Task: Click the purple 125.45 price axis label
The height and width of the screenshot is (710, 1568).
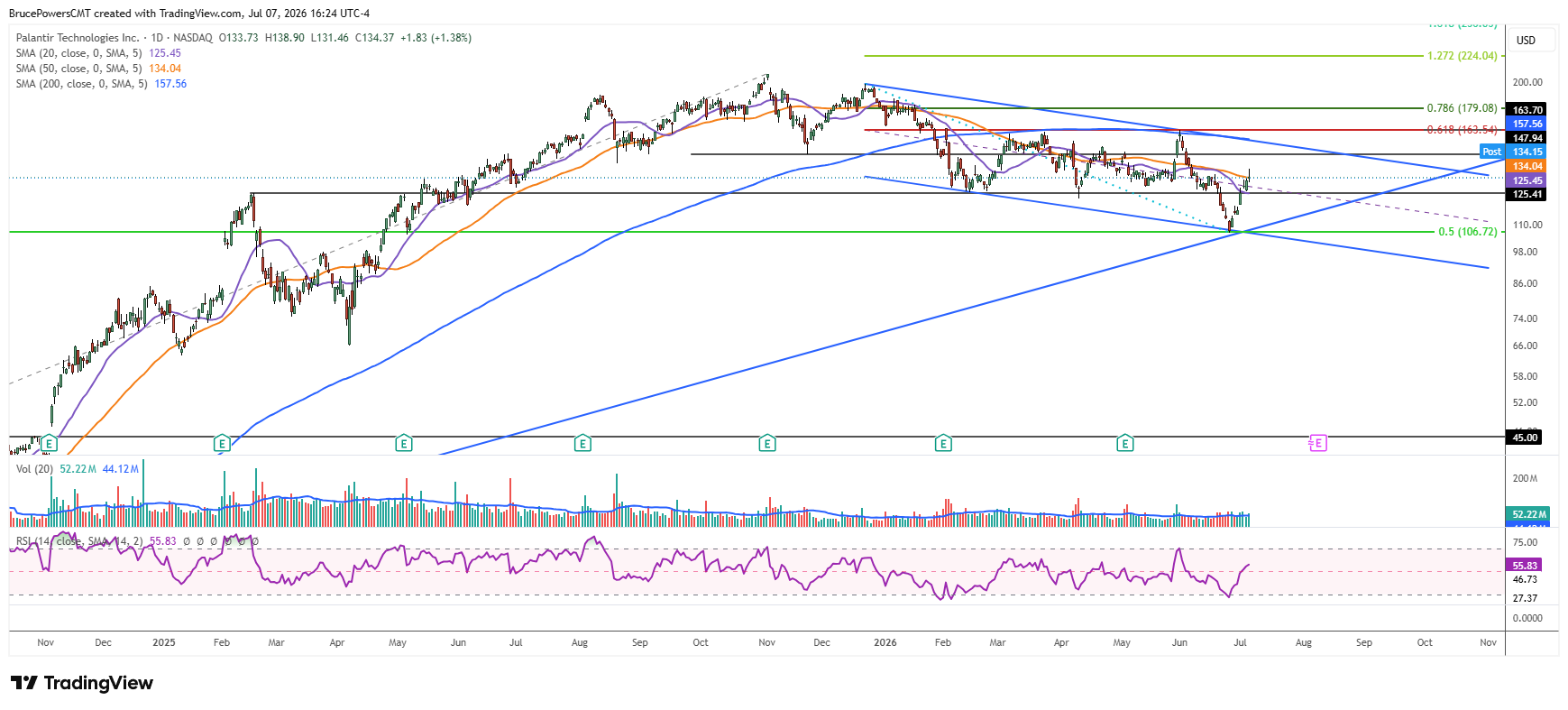Action: (x=1527, y=180)
